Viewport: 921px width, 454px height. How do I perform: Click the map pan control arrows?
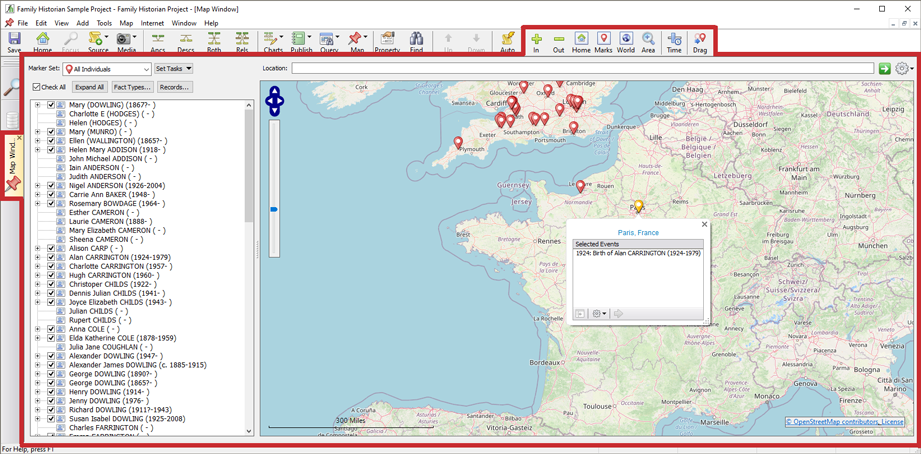(x=275, y=101)
